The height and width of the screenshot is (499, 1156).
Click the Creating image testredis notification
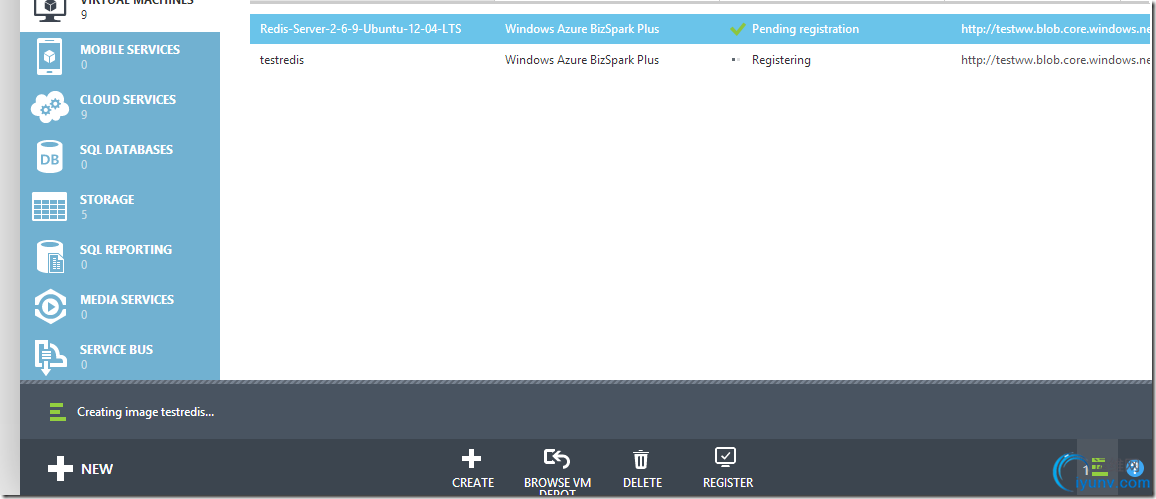[x=145, y=412]
